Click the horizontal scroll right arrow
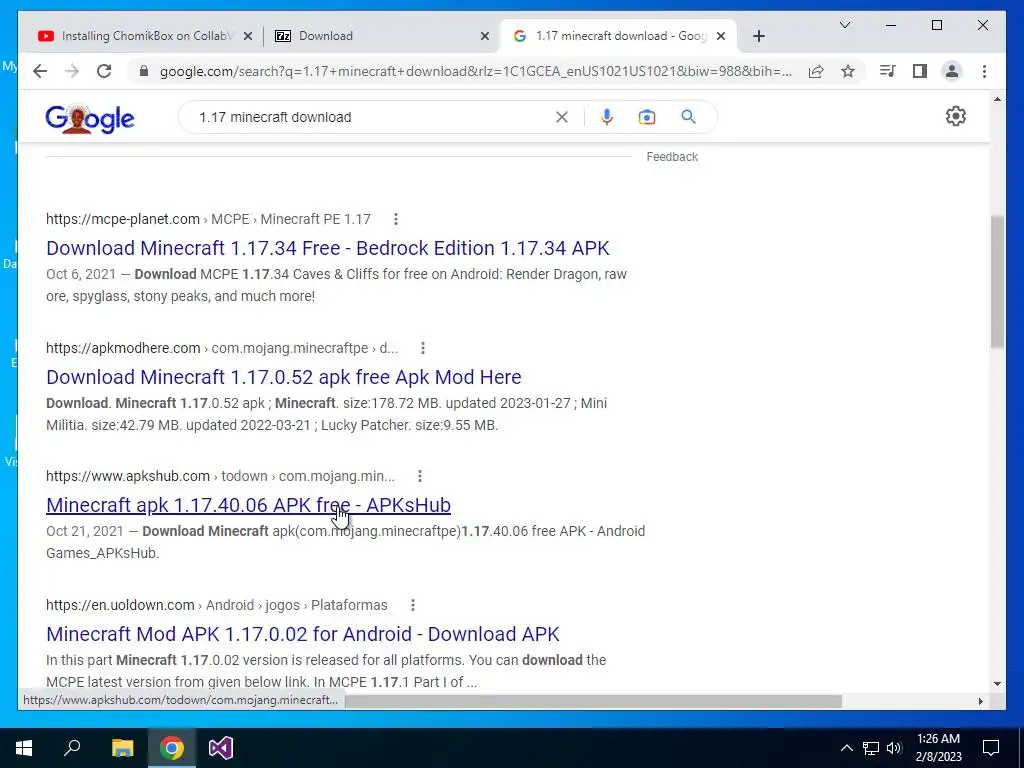The height and width of the screenshot is (768, 1024). coord(980,701)
